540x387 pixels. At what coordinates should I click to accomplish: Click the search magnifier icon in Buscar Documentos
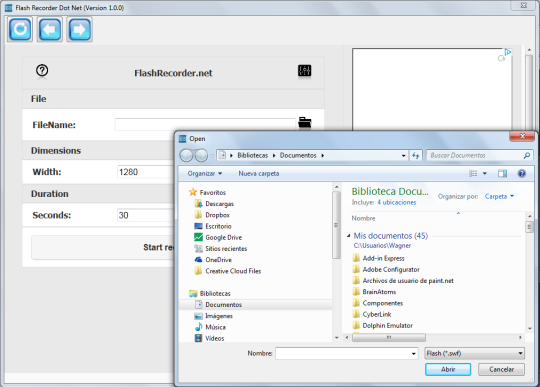[x=527, y=156]
